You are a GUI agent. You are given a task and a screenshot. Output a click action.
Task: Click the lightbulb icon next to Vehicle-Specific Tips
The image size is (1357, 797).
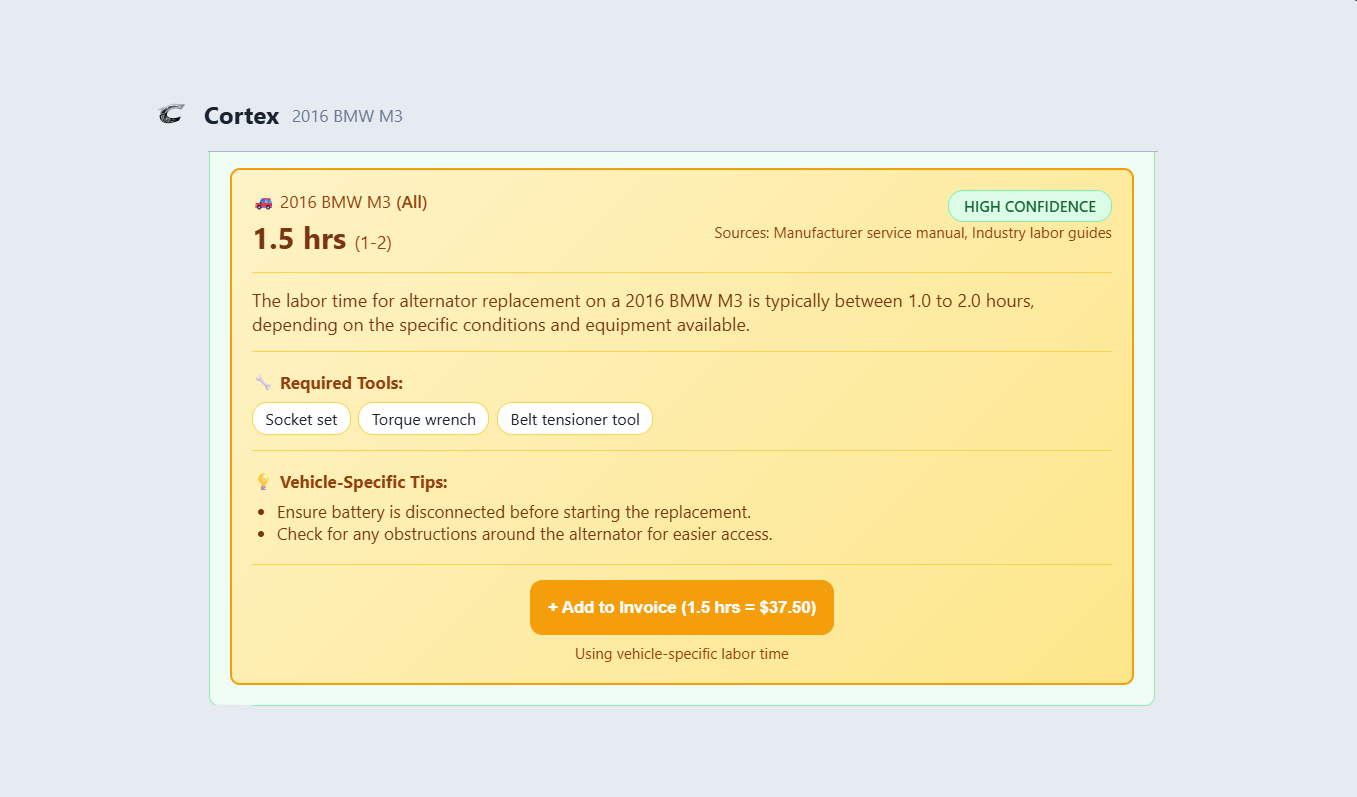[x=263, y=482]
